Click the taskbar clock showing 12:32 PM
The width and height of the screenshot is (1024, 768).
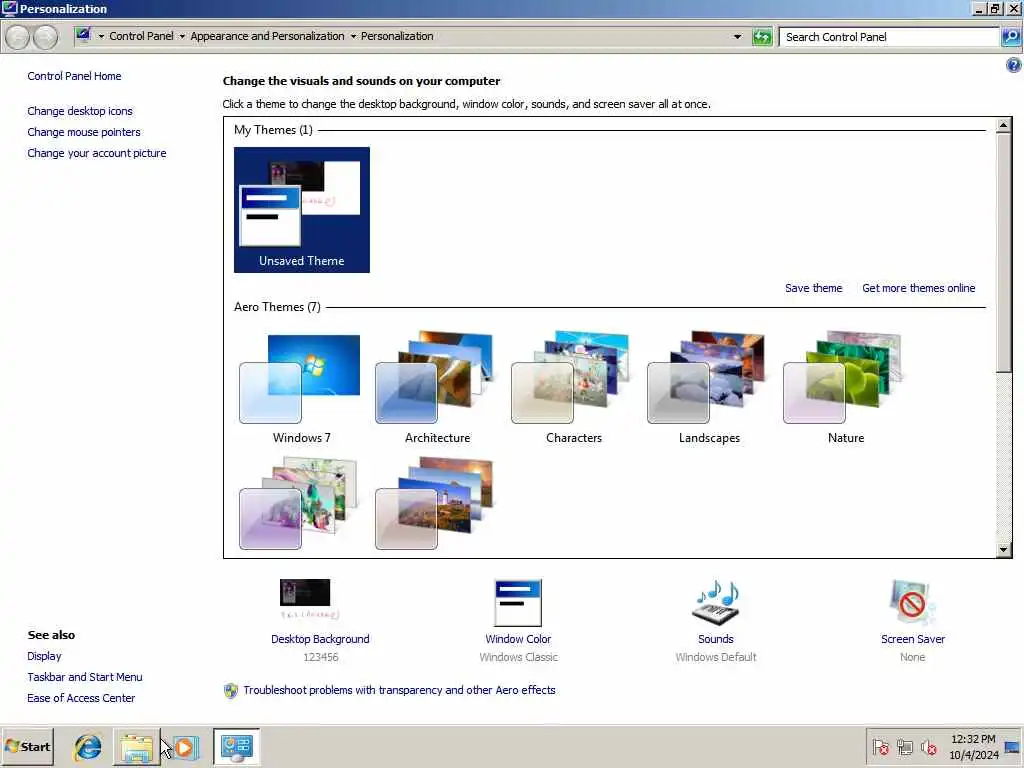point(973,746)
